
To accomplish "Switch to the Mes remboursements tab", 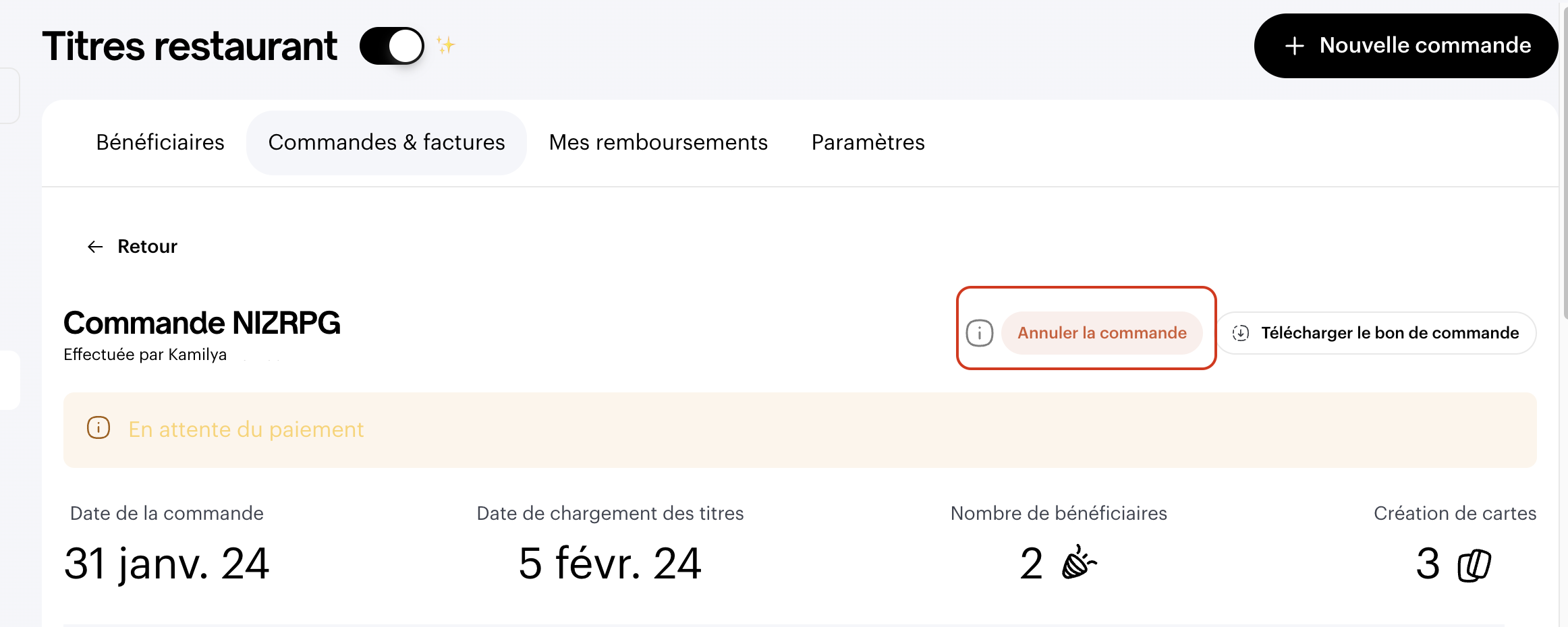I will [x=659, y=142].
